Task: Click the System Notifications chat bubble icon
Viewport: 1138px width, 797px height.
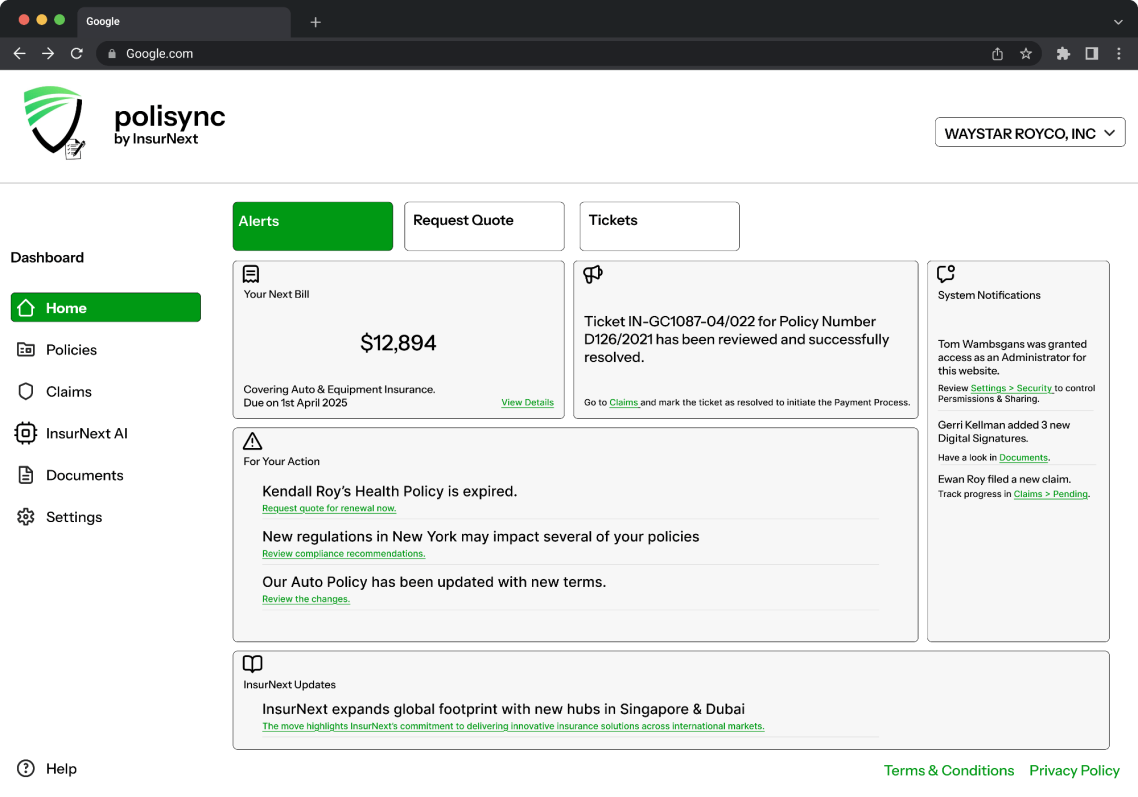Action: click(x=946, y=274)
